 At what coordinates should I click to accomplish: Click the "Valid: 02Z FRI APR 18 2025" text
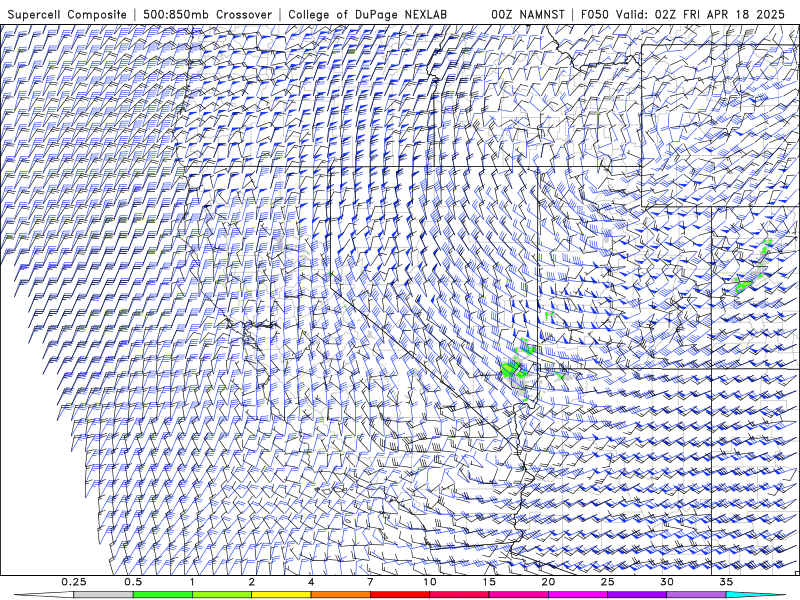[700, 14]
